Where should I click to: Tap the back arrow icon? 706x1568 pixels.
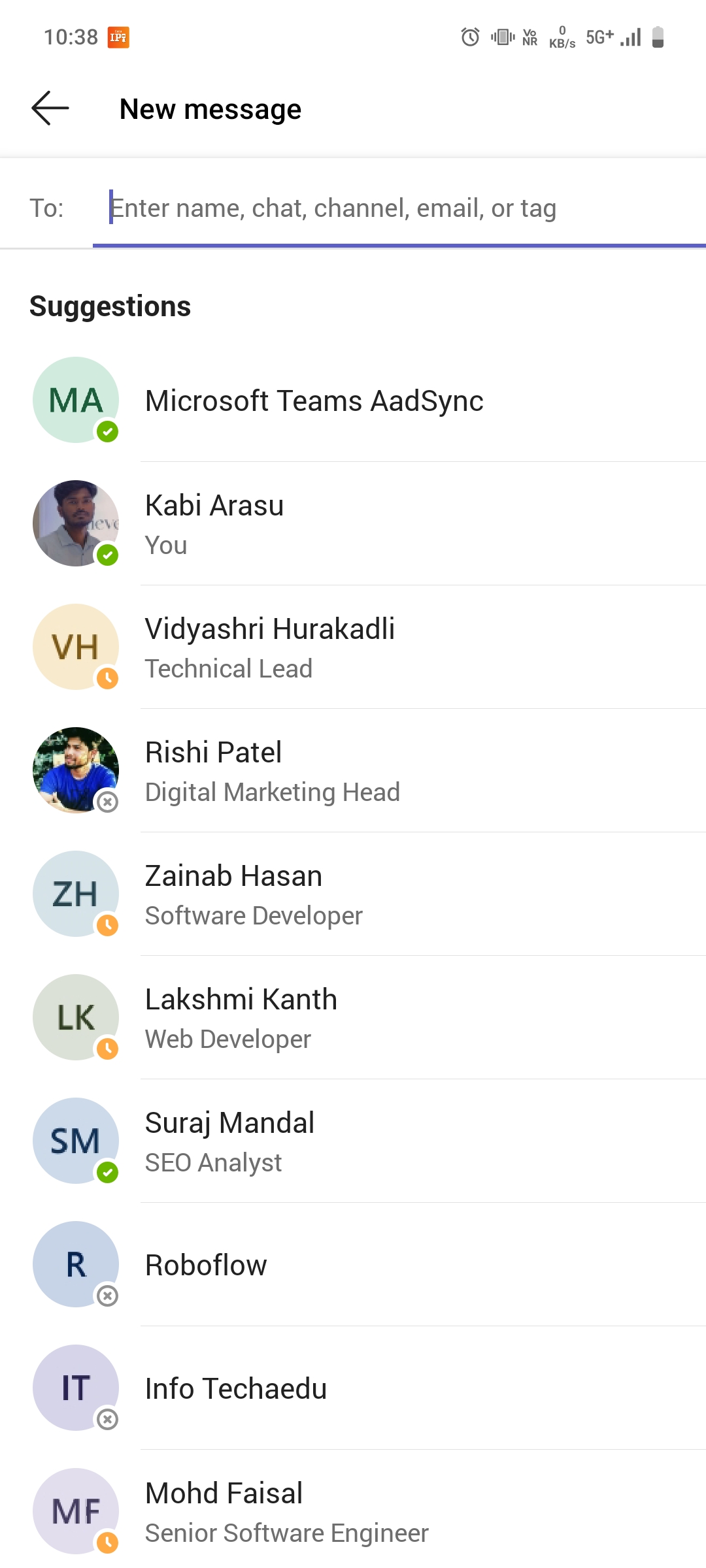click(x=50, y=108)
